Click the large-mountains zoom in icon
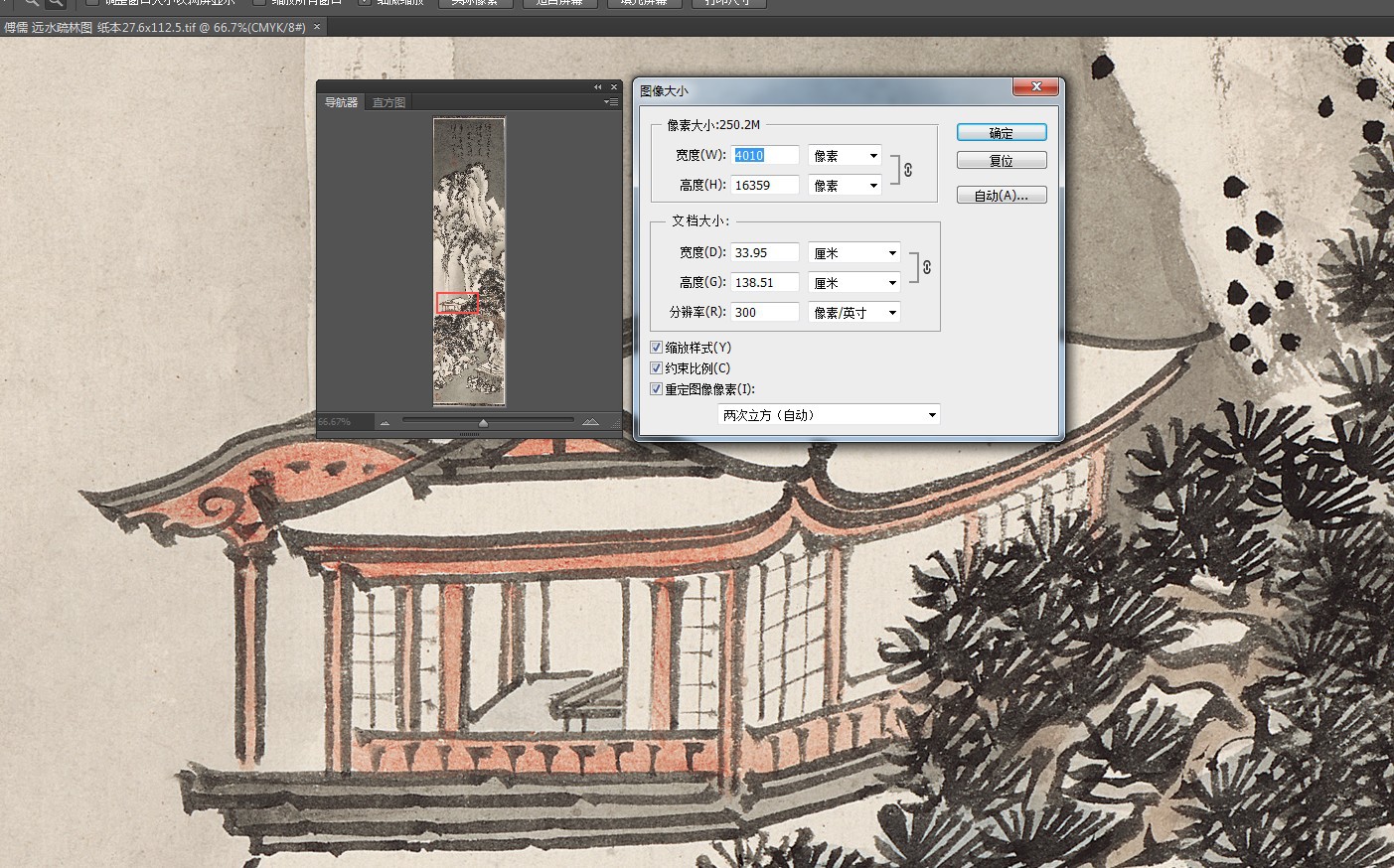 (x=591, y=422)
